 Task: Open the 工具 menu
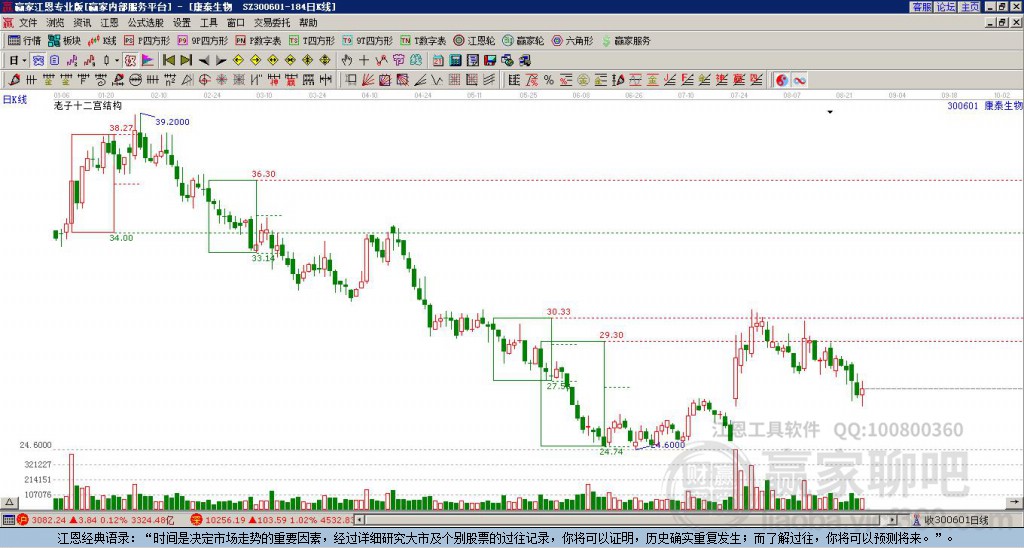208,23
